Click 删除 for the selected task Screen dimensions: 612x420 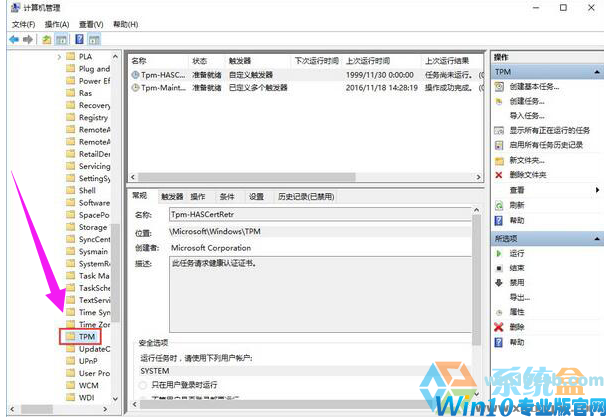click(x=517, y=327)
